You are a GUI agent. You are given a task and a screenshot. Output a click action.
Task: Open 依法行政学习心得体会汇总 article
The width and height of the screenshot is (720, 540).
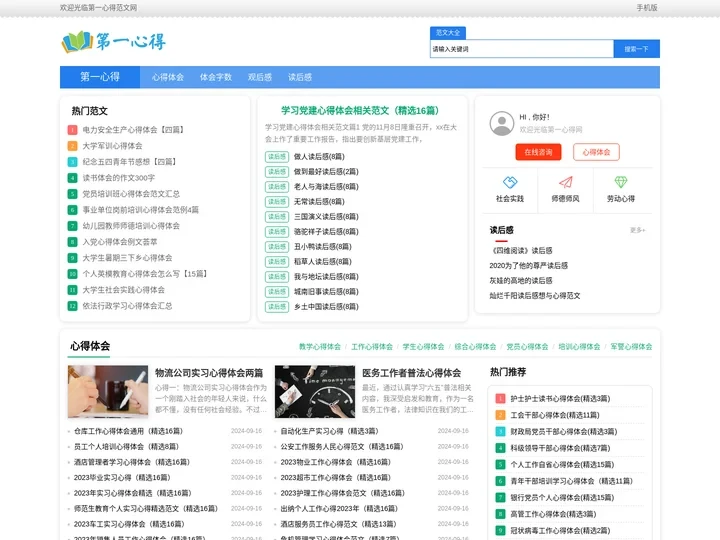click(x=127, y=306)
